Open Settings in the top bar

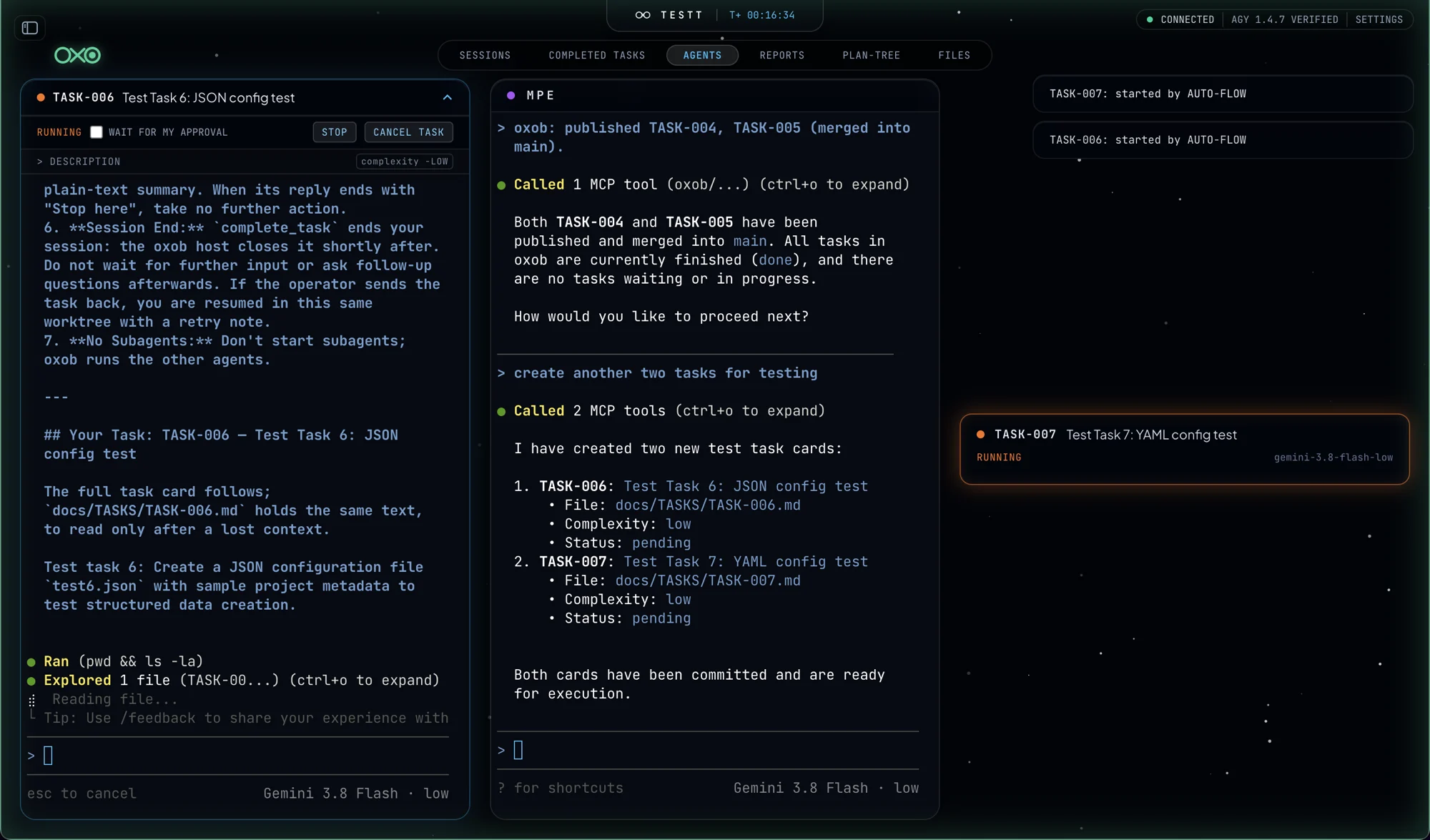[1379, 19]
